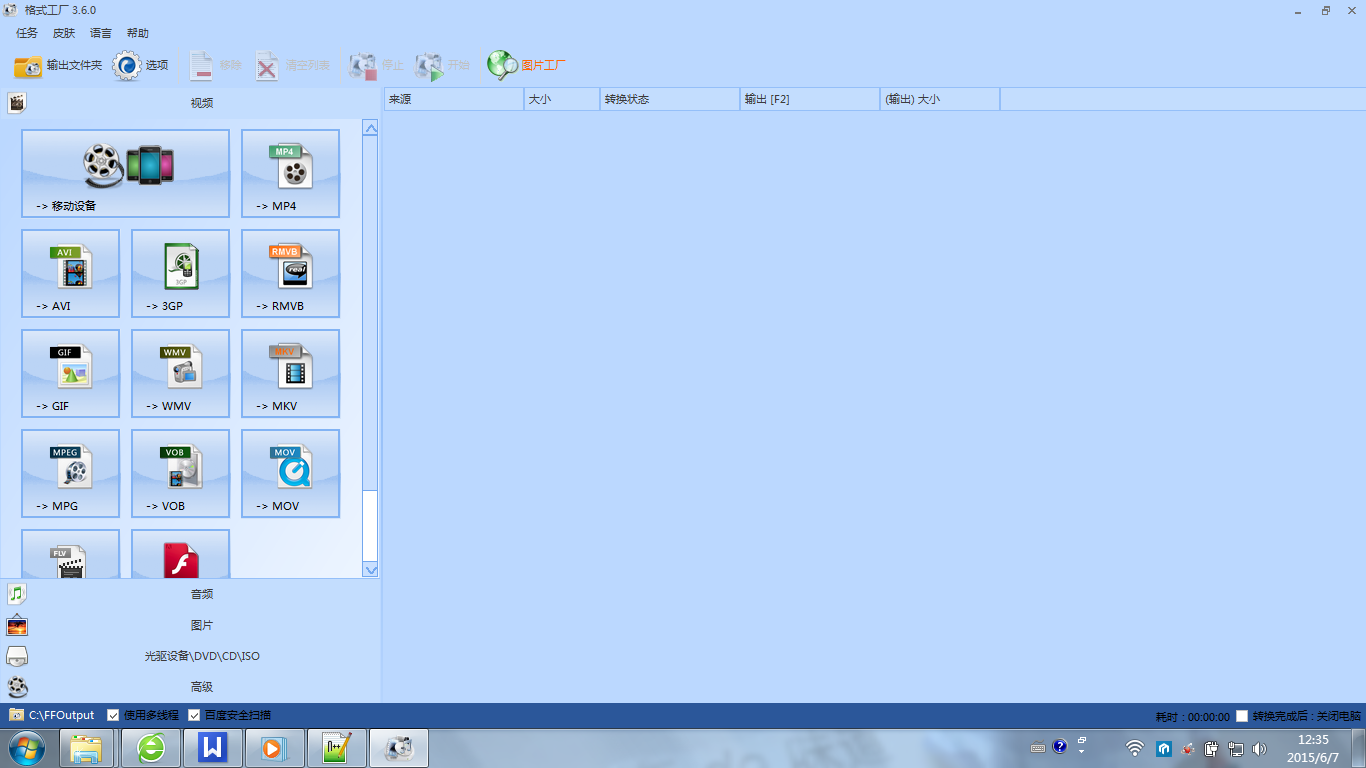
Task: Click the format list scroll-down arrow
Action: [x=370, y=570]
